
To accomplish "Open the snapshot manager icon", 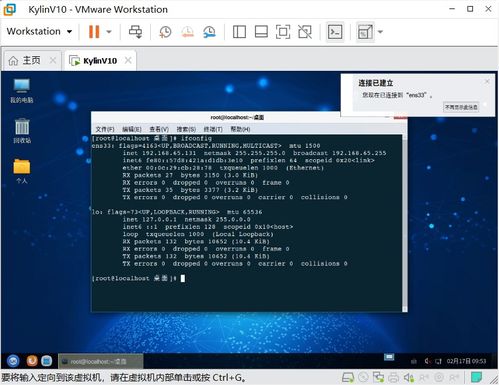I will 209,32.
